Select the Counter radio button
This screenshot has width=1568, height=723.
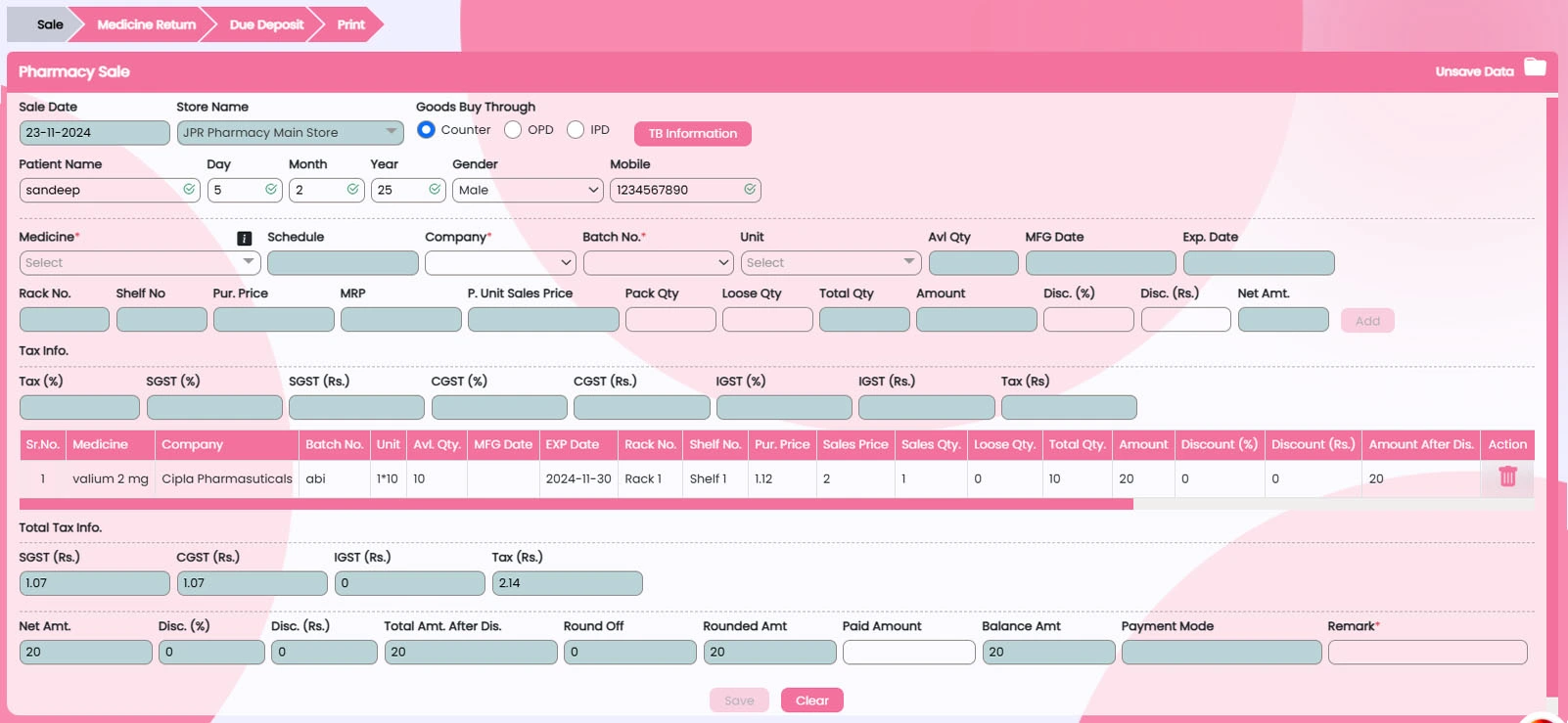point(426,130)
